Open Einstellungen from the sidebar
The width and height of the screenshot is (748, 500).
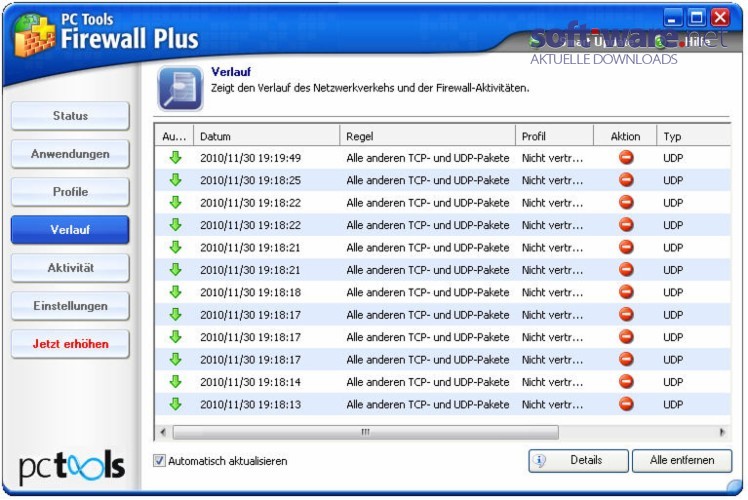pyautogui.click(x=70, y=306)
